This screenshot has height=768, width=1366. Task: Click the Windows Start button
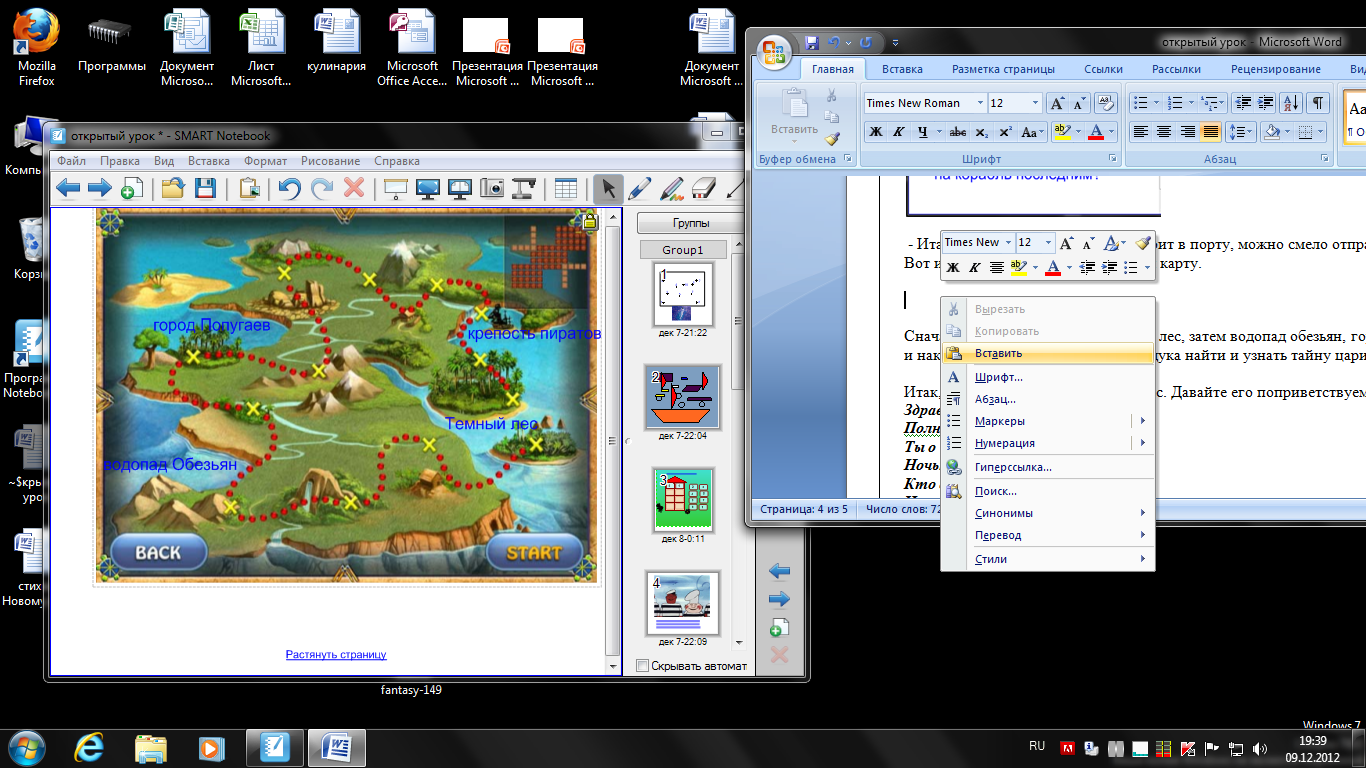(25, 746)
